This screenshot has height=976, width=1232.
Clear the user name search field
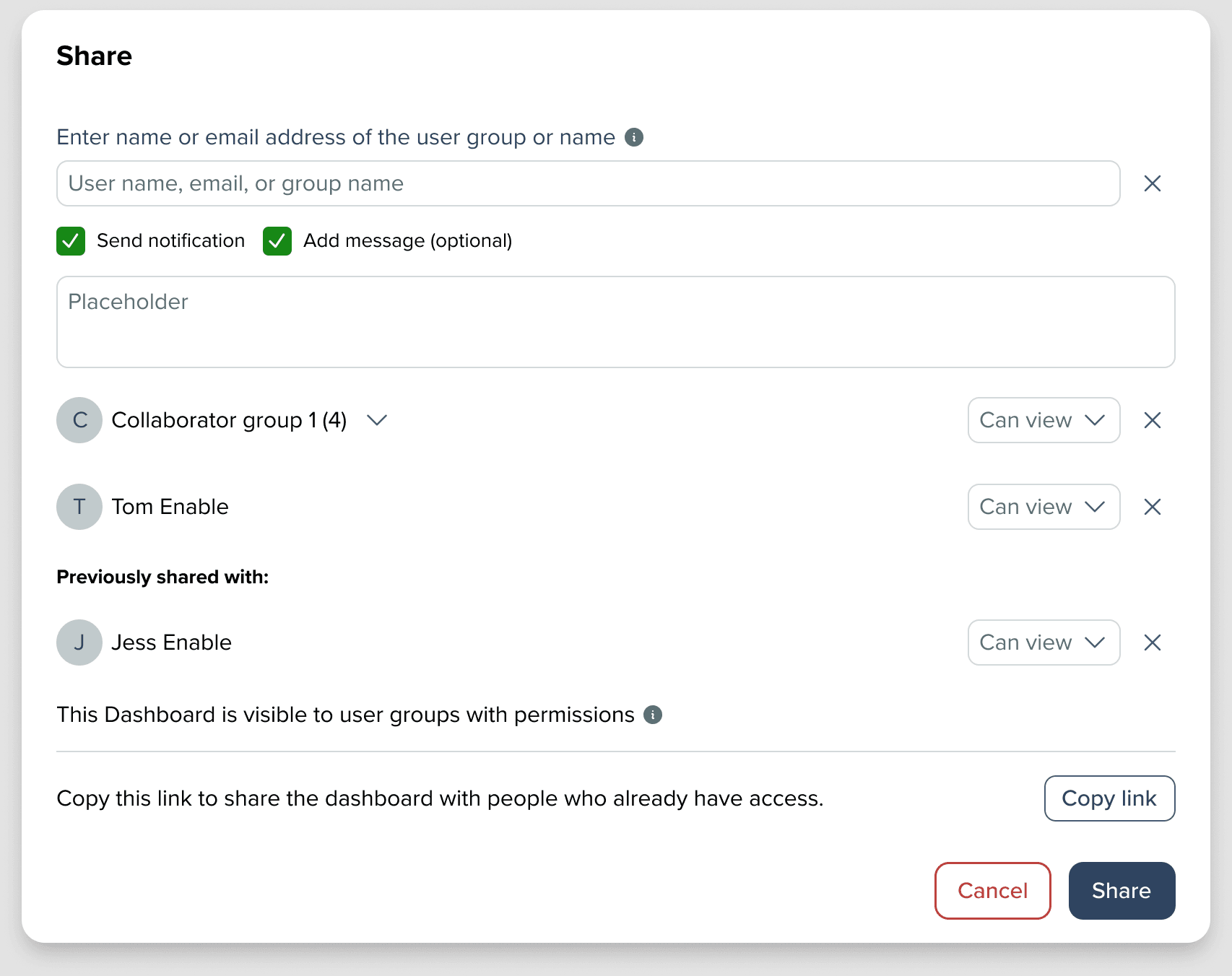(x=1153, y=183)
